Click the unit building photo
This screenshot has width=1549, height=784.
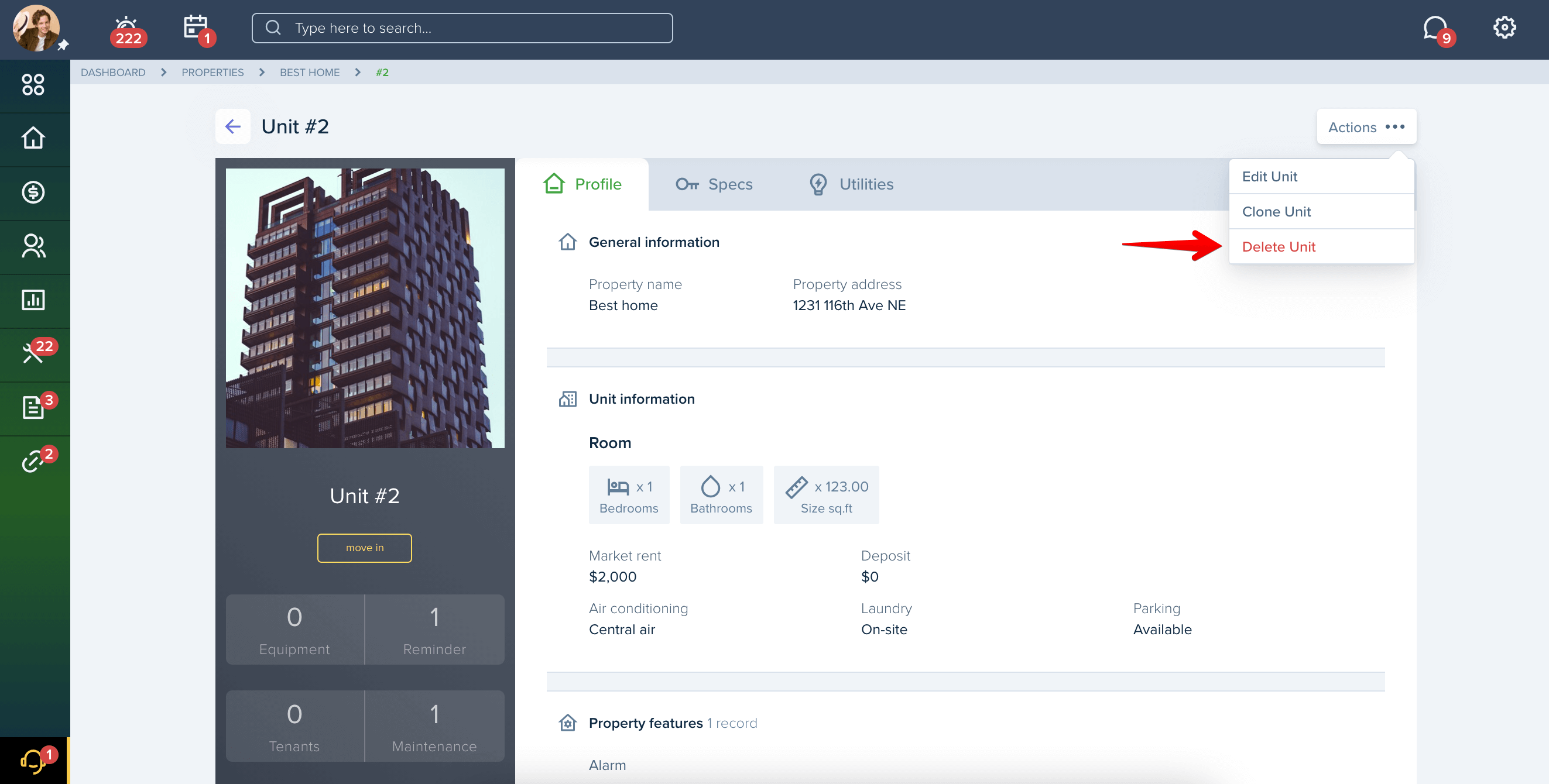point(365,308)
